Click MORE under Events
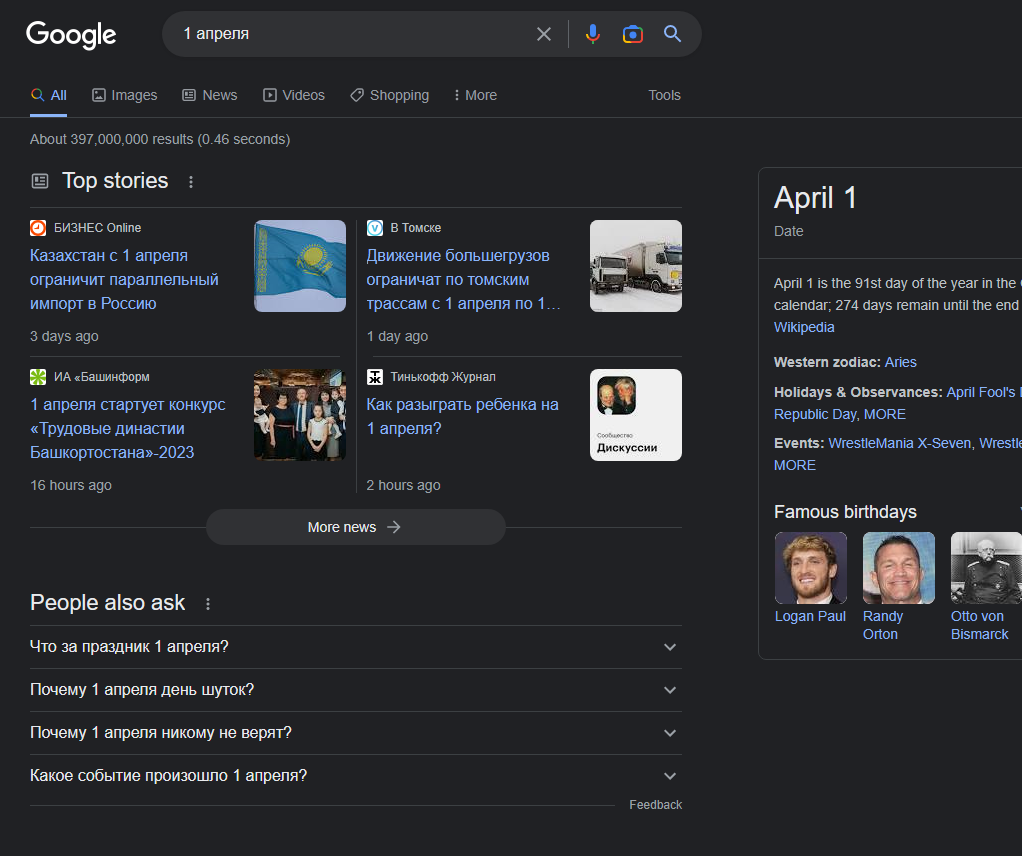The height and width of the screenshot is (856, 1022). pos(795,465)
